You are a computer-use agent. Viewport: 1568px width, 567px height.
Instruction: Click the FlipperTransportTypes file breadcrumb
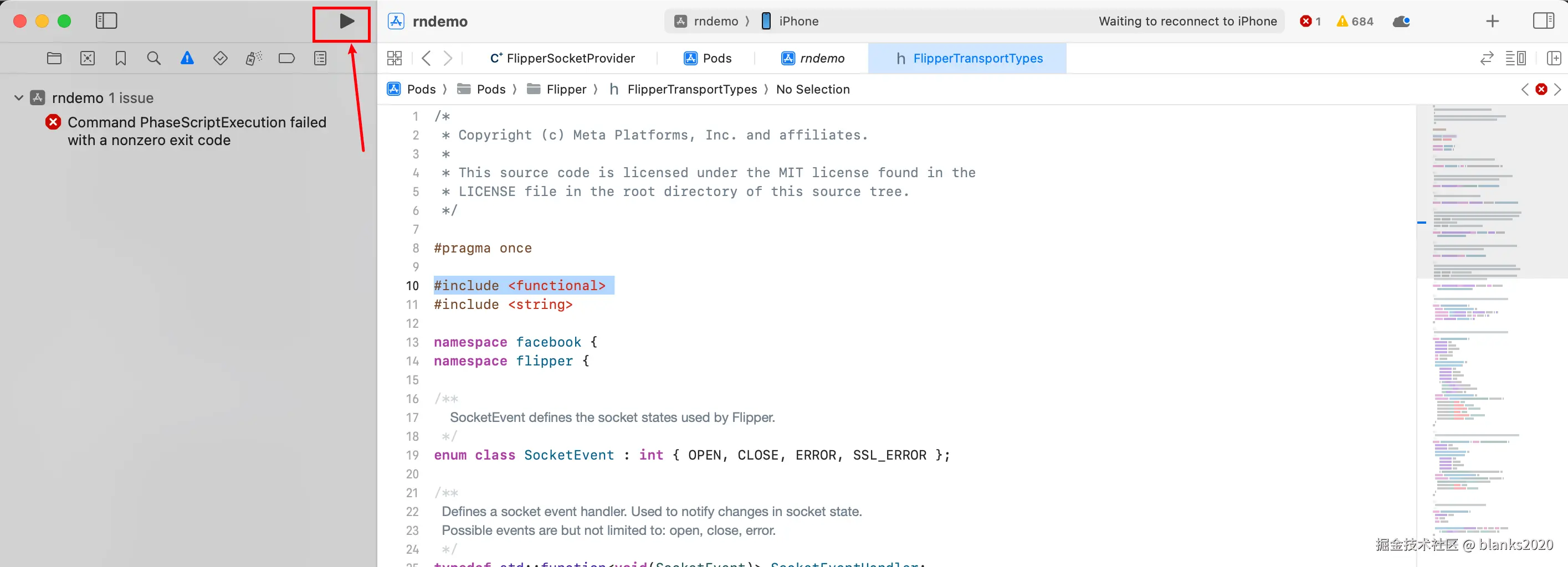pos(683,90)
